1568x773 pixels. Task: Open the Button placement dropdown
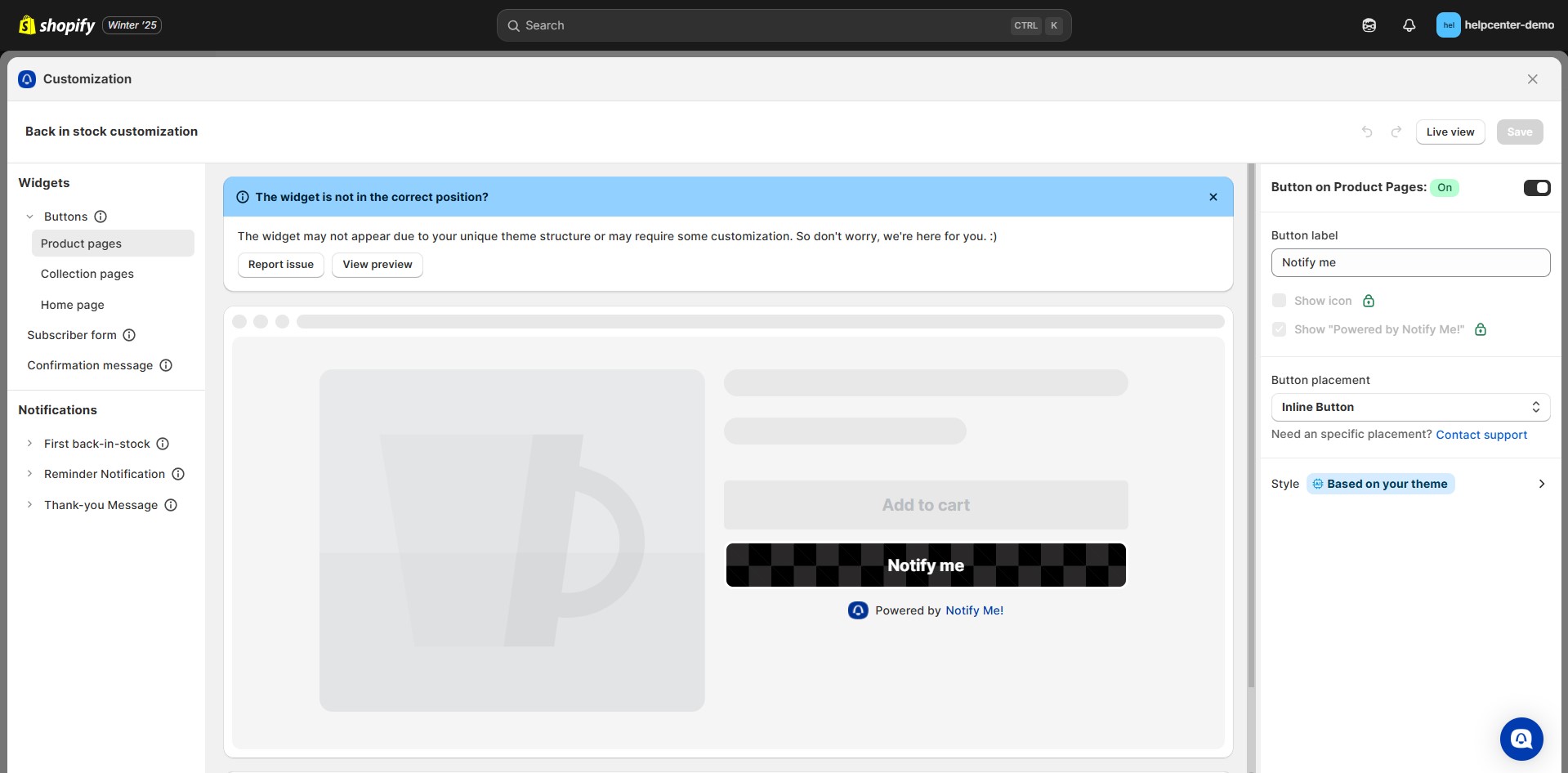tap(1410, 407)
